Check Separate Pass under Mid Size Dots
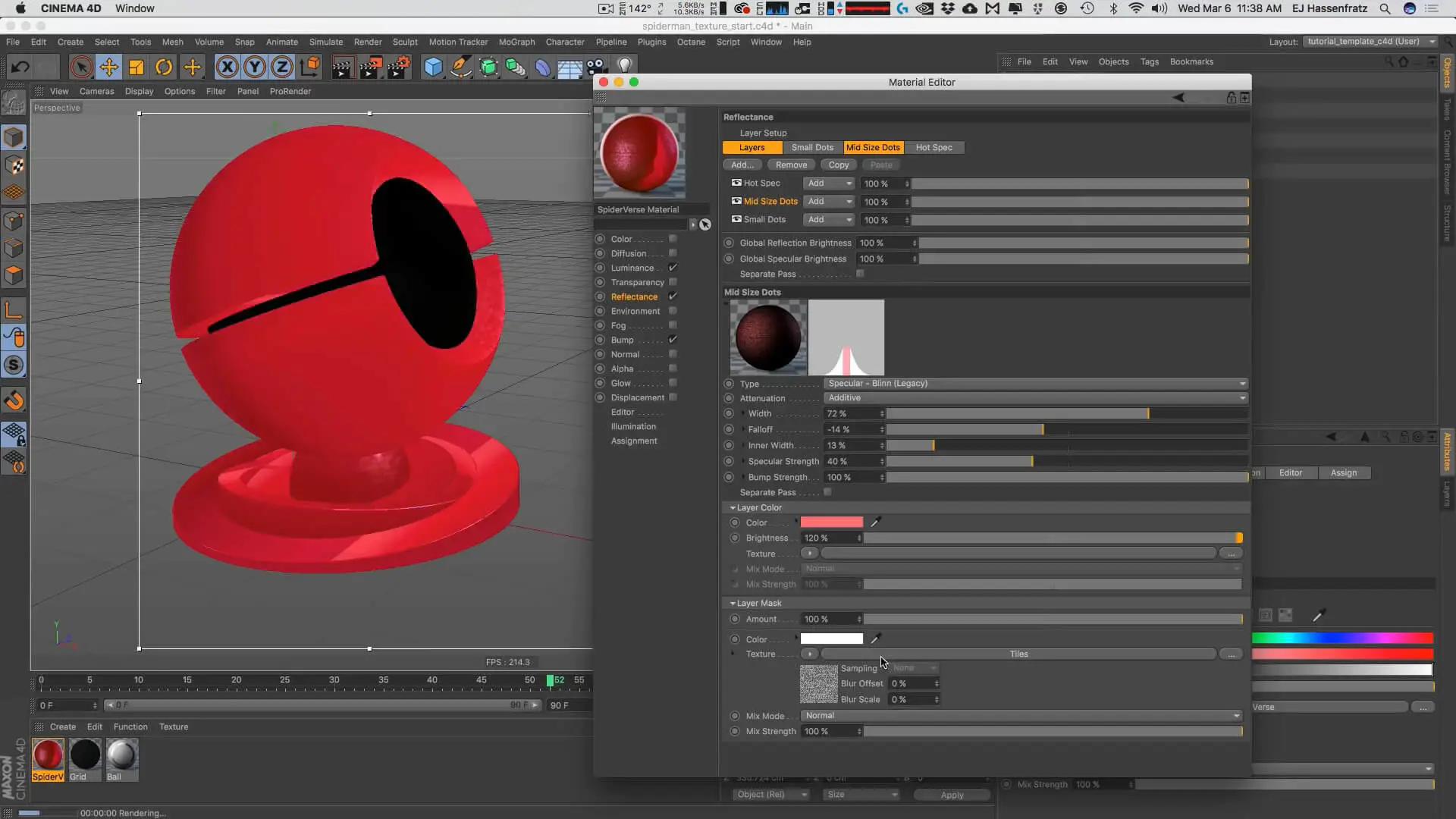The width and height of the screenshot is (1456, 819). (x=827, y=492)
